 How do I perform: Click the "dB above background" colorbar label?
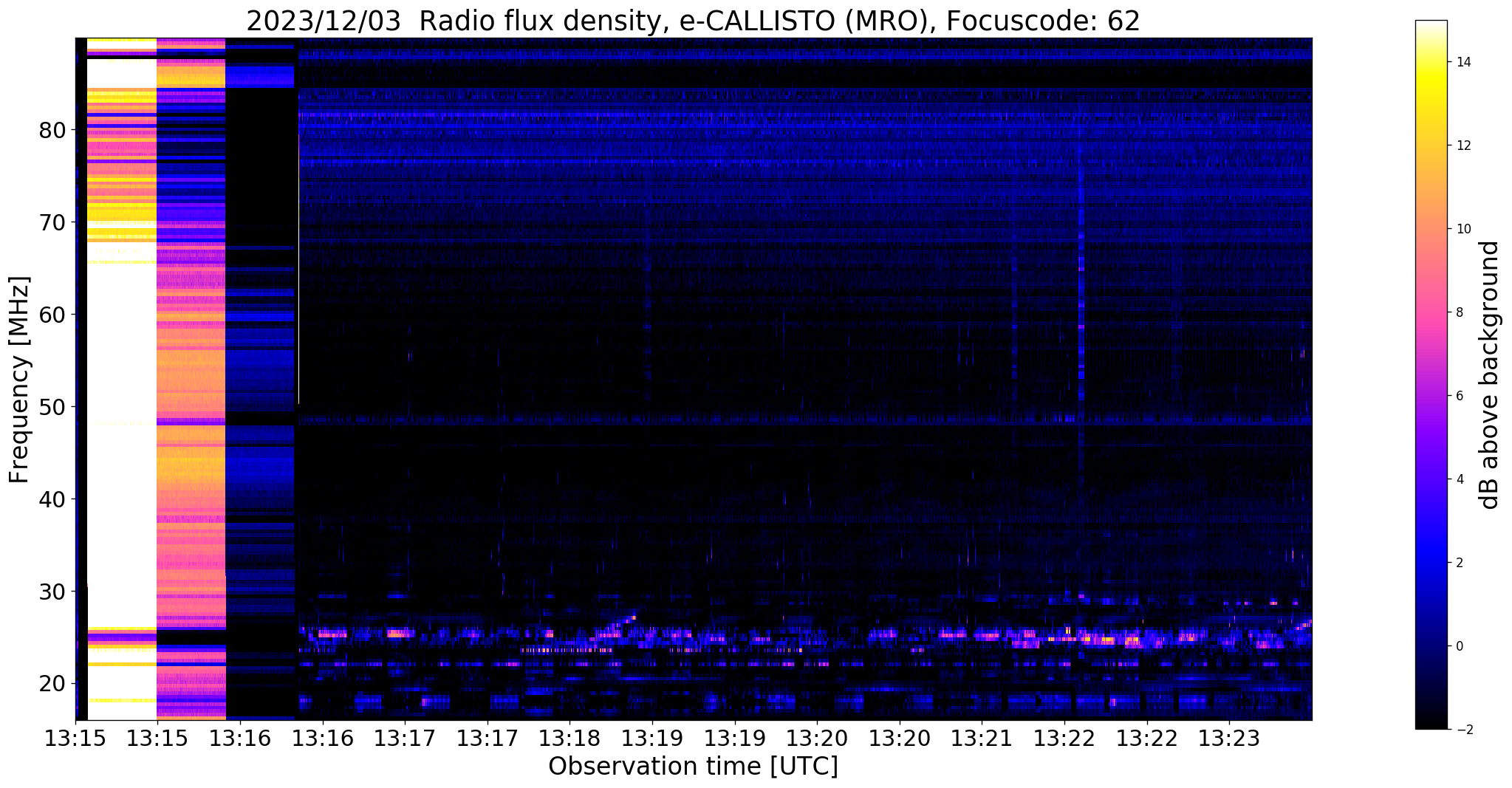(1490, 375)
